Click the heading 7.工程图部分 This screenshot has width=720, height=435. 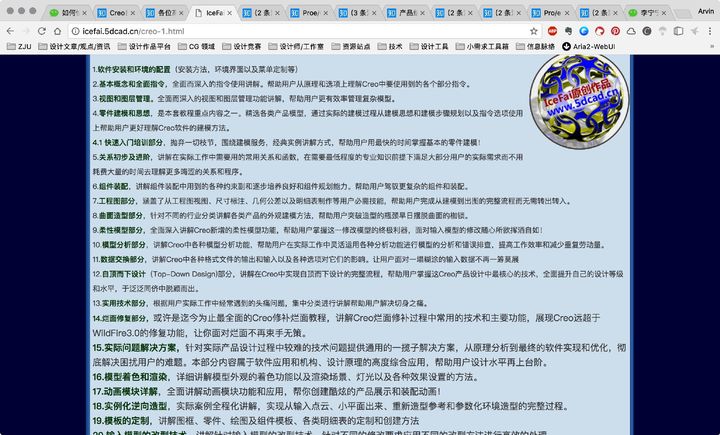tap(114, 201)
